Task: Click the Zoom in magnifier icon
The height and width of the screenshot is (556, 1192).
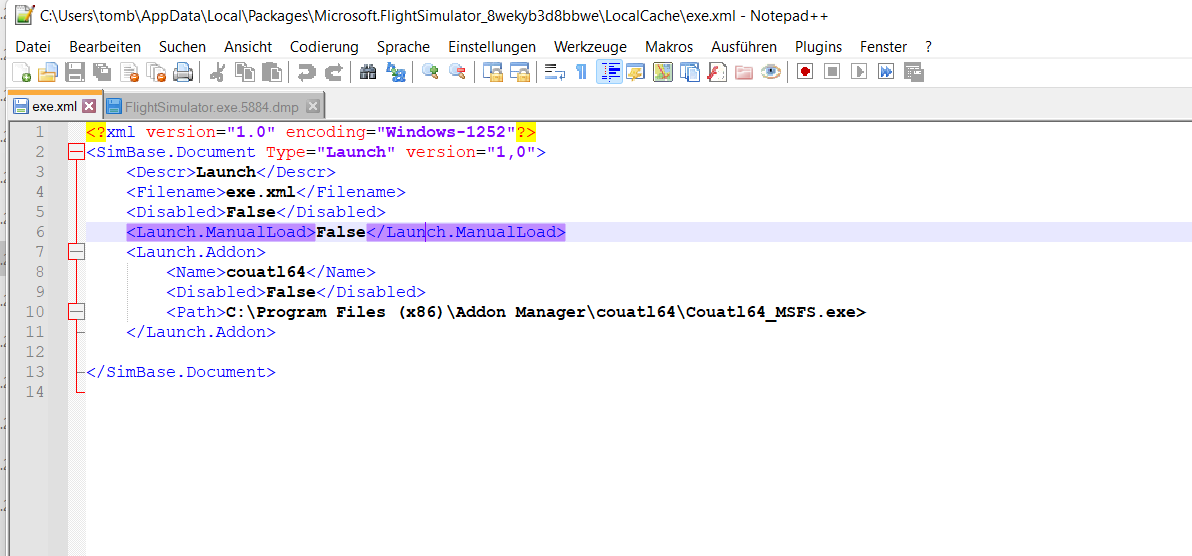Action: 430,72
